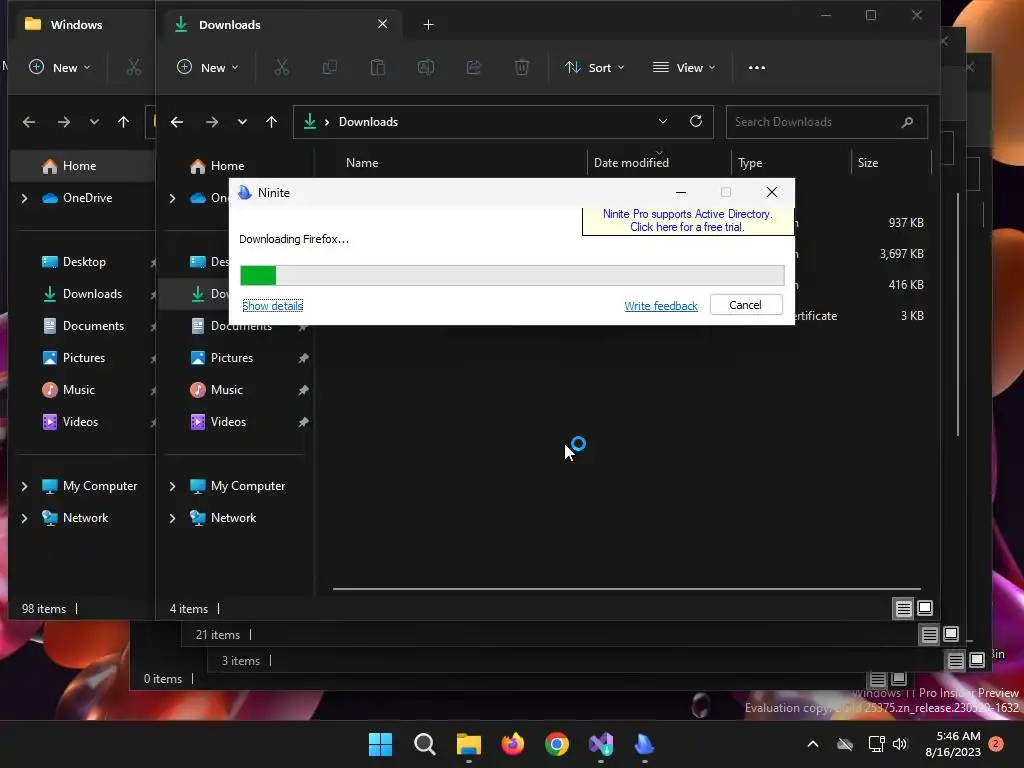Image resolution: width=1024 pixels, height=768 pixels.
Task: Click Ninite download progress bar
Action: click(512, 276)
